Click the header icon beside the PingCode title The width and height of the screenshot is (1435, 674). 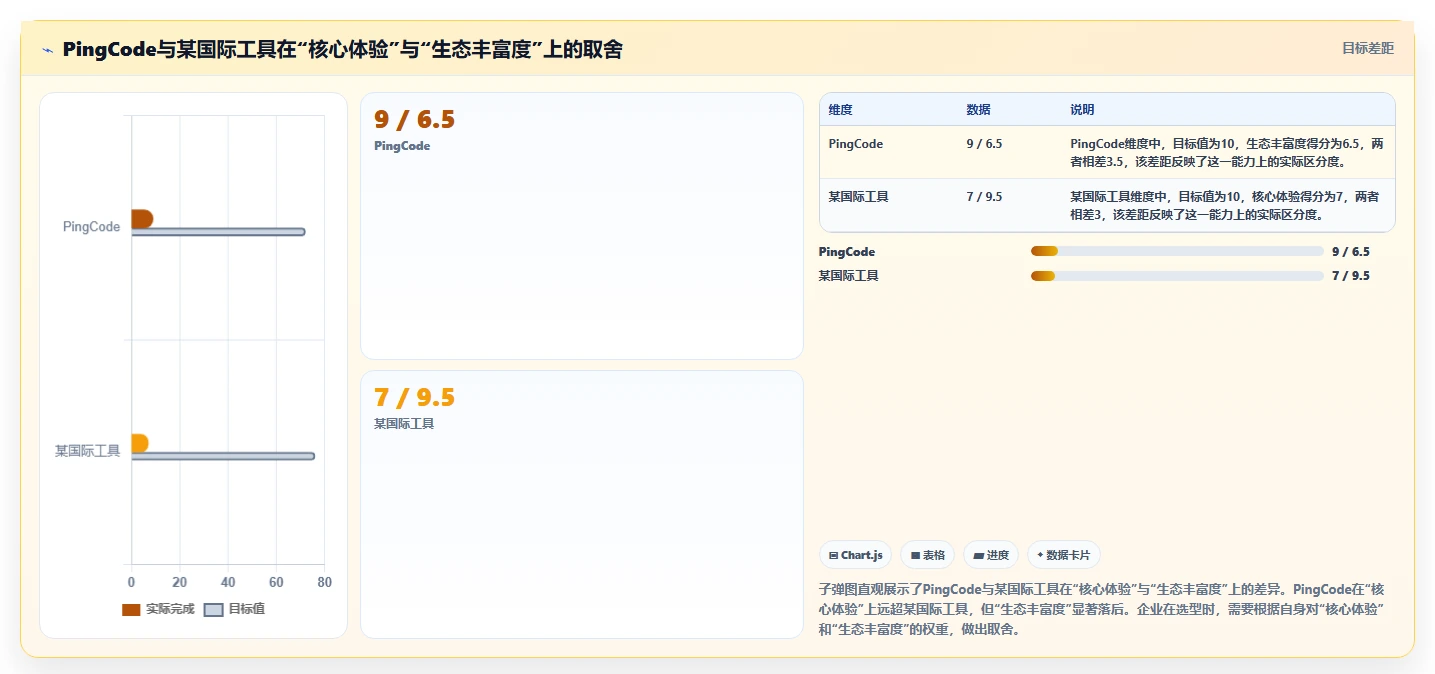pos(47,50)
